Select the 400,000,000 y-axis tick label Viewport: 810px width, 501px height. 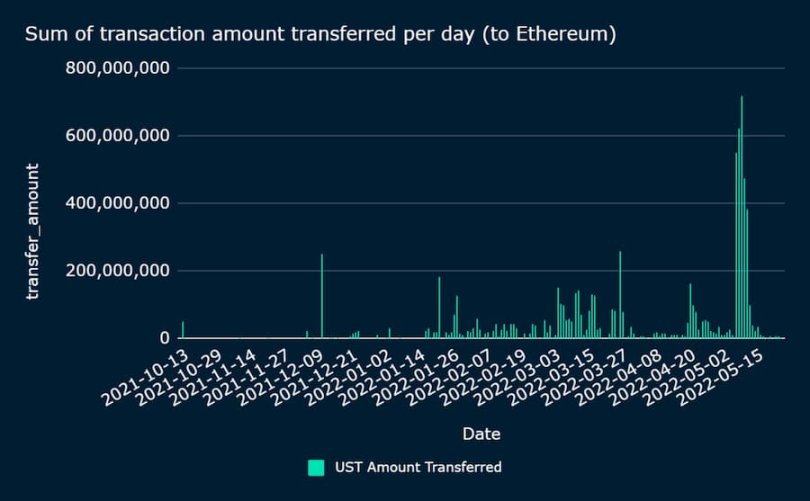(x=118, y=203)
